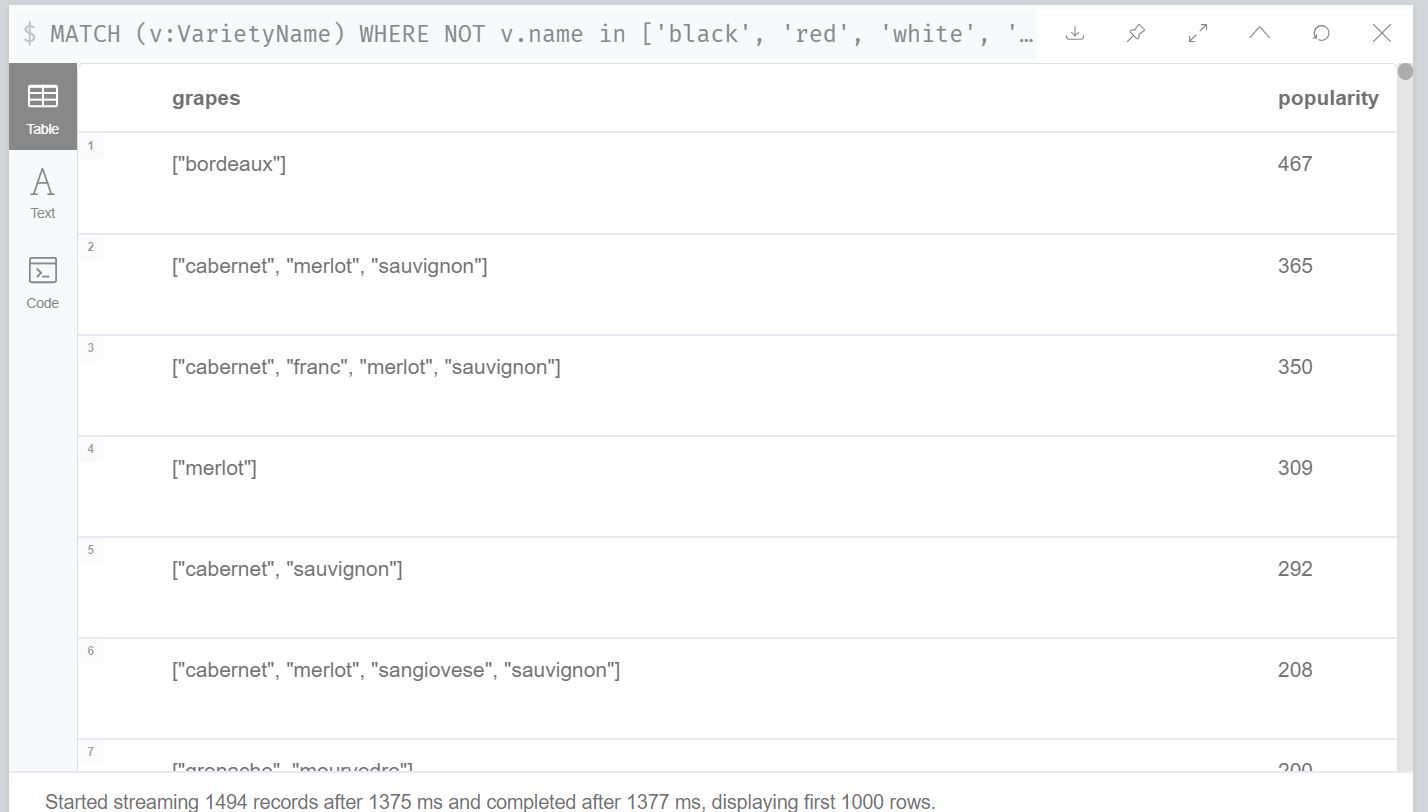This screenshot has height=812, width=1428.
Task: Select the grapes cell containing "franc"
Action: tap(366, 367)
